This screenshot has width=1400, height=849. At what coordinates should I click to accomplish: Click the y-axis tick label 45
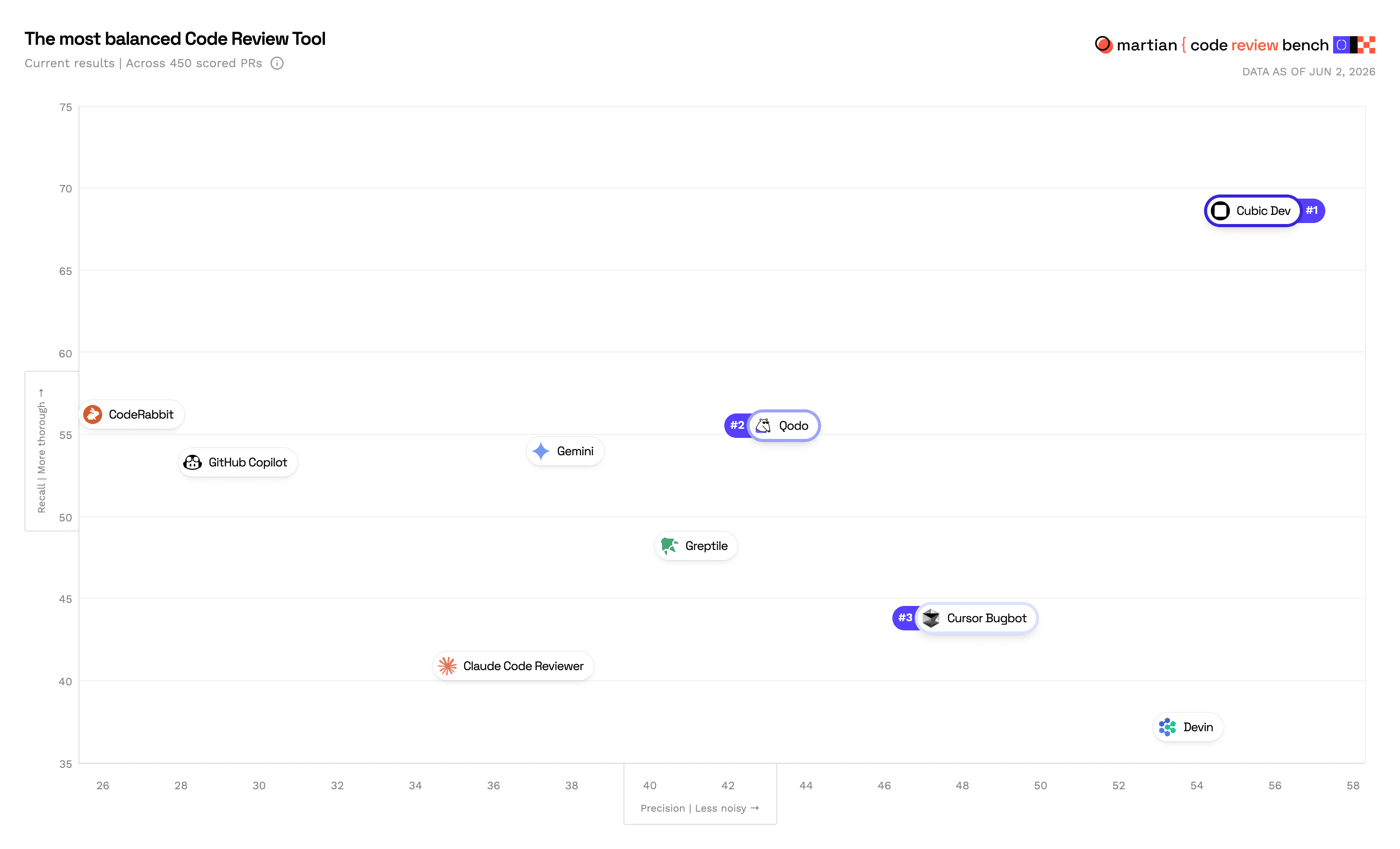[66, 599]
